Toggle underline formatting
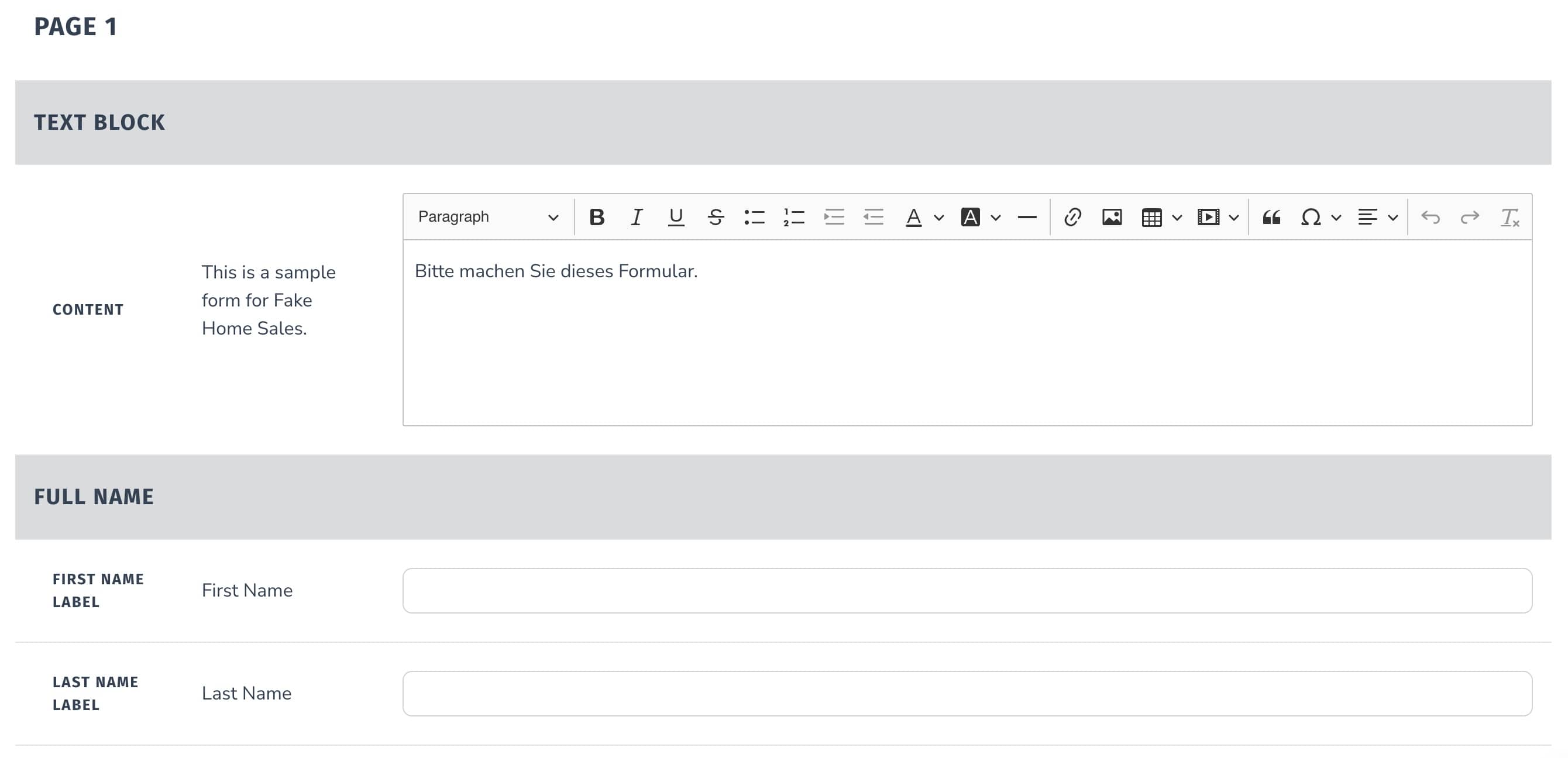 (x=676, y=217)
